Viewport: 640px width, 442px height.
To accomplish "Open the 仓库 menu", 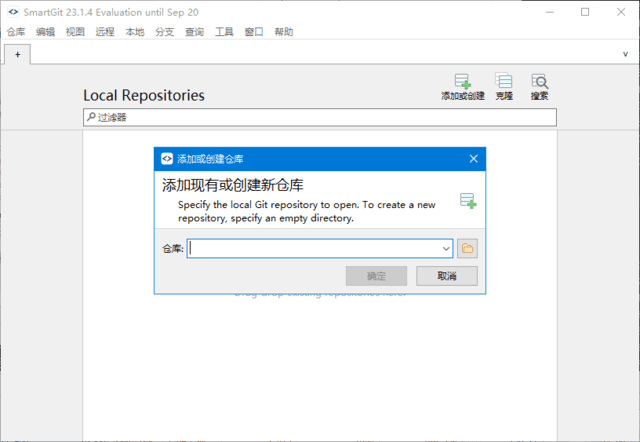I will click(16, 32).
